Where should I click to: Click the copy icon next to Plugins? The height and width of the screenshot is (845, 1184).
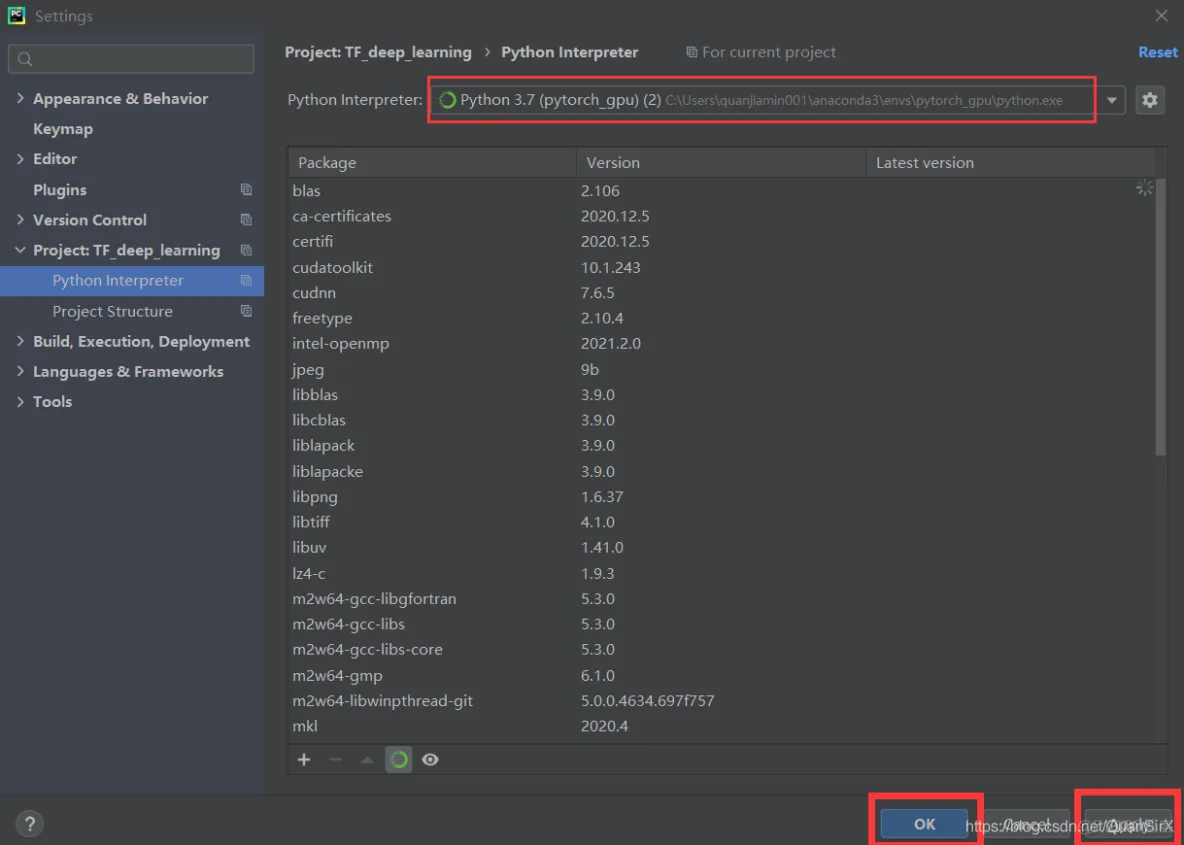[246, 190]
